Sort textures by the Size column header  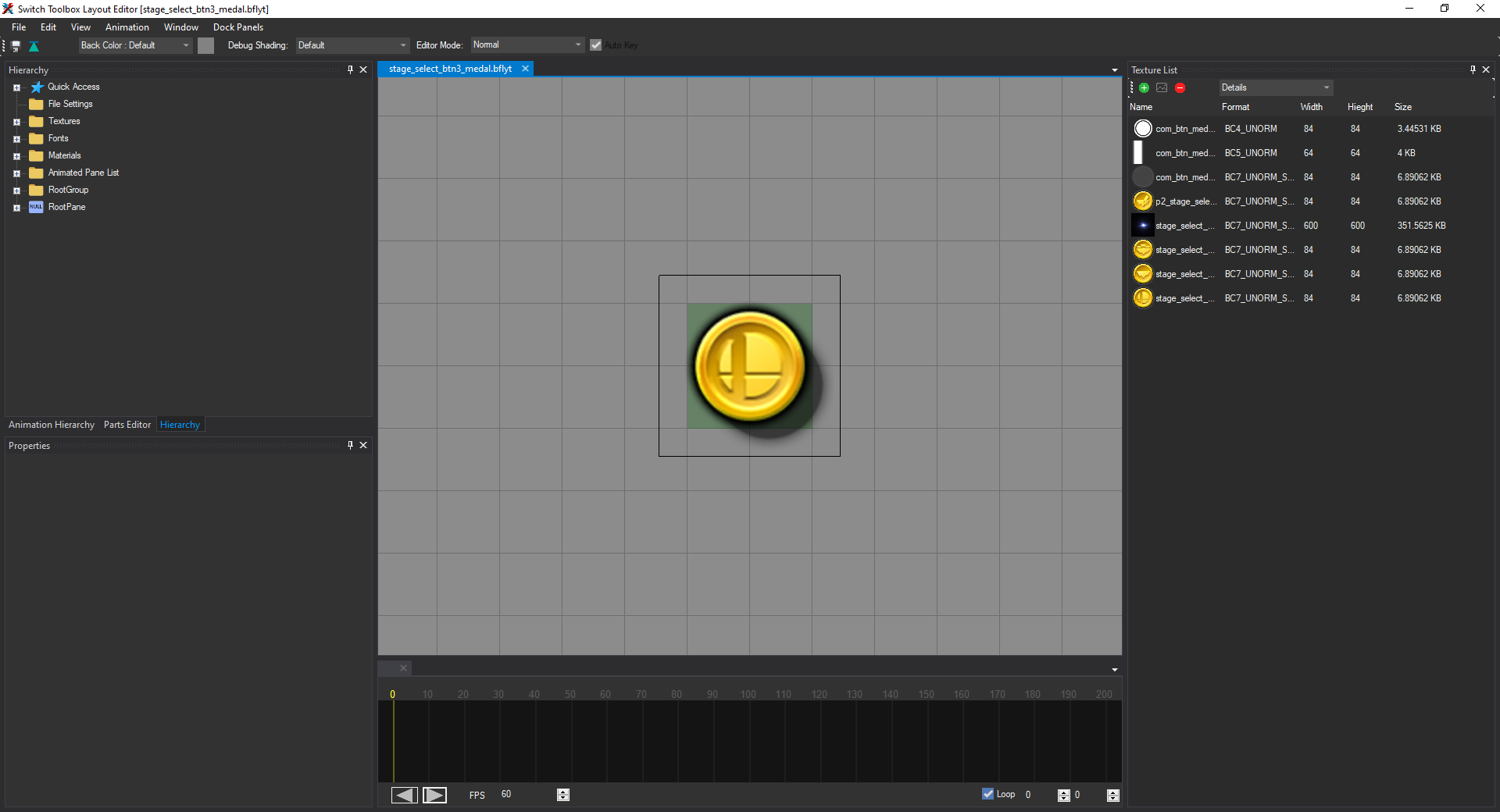(1403, 107)
